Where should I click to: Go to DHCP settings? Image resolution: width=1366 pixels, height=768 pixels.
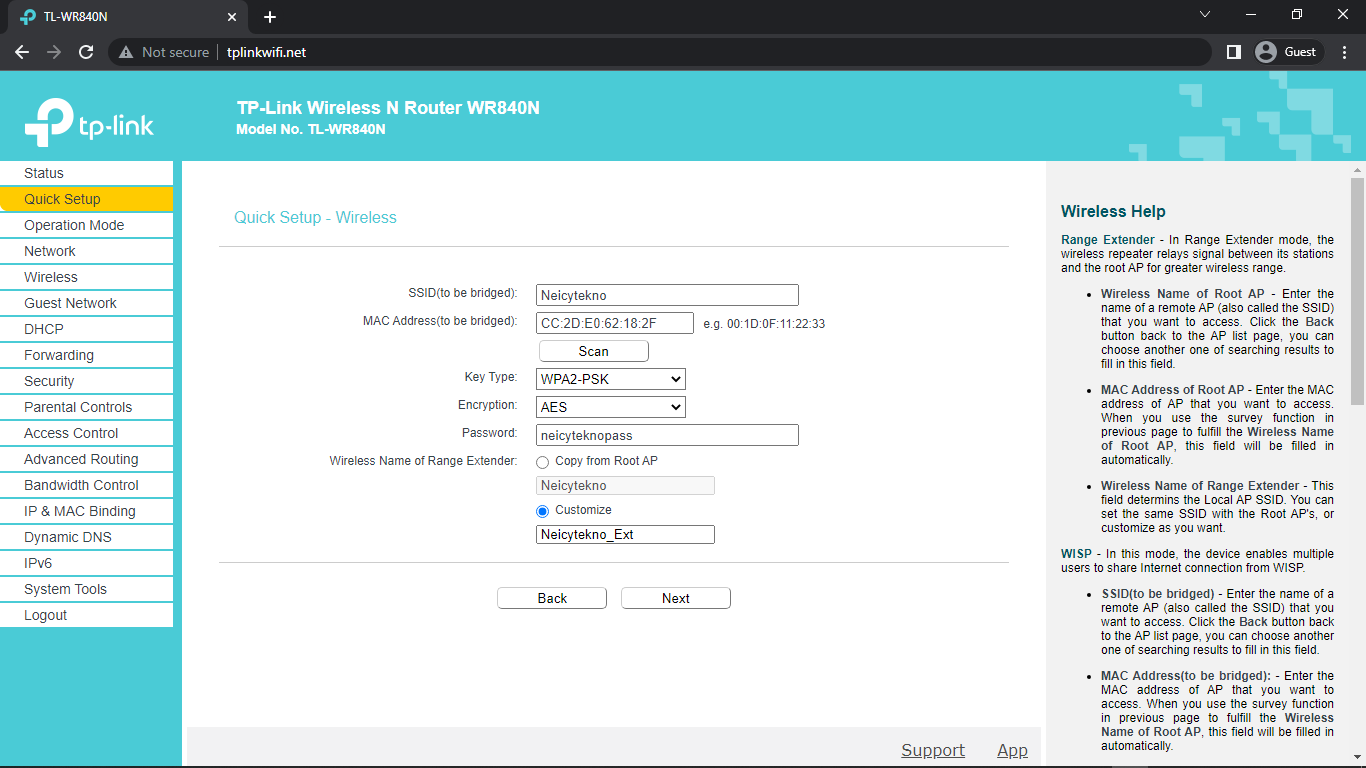point(86,329)
